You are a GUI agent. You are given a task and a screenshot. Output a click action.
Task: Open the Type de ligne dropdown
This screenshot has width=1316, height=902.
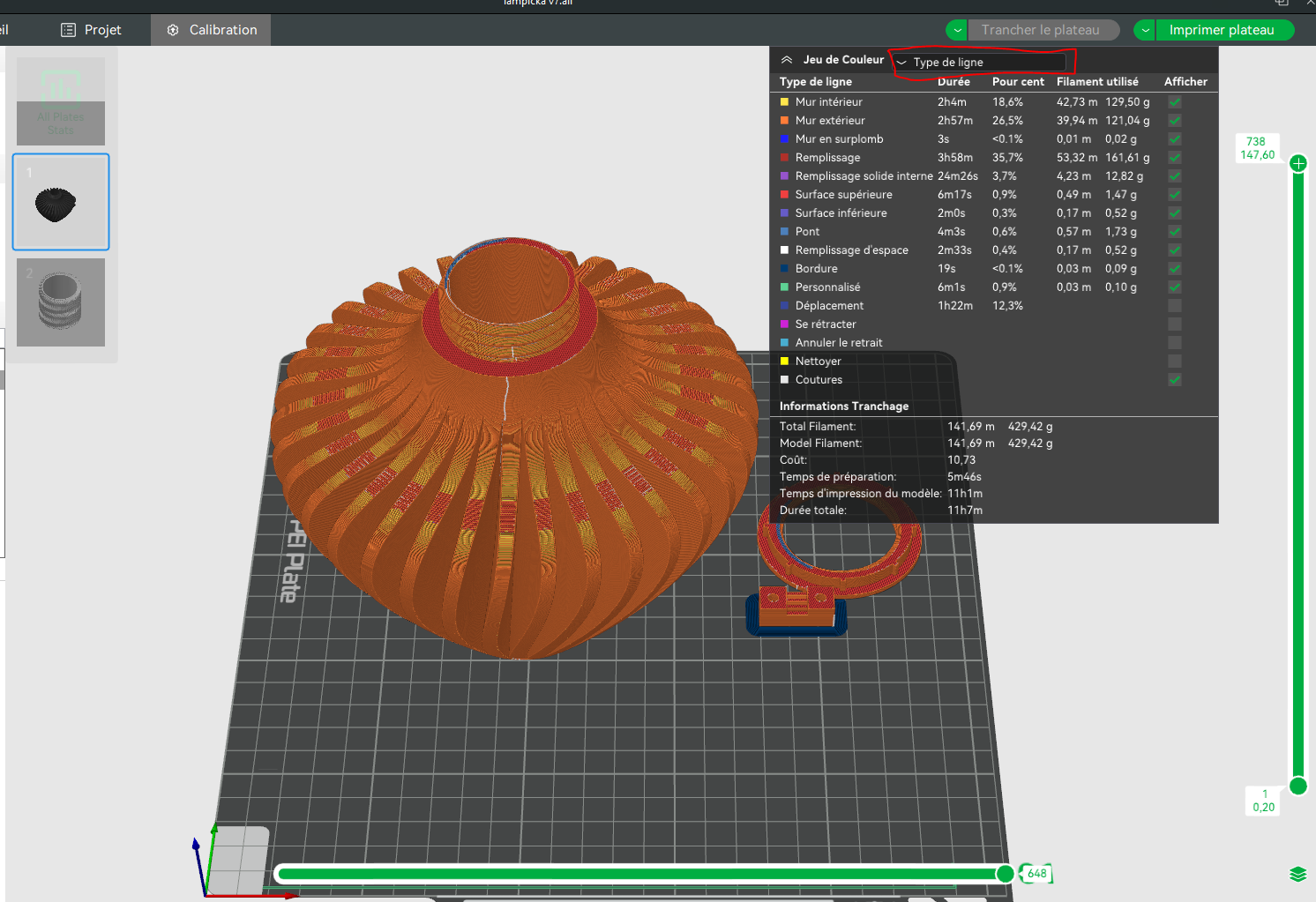click(x=979, y=63)
